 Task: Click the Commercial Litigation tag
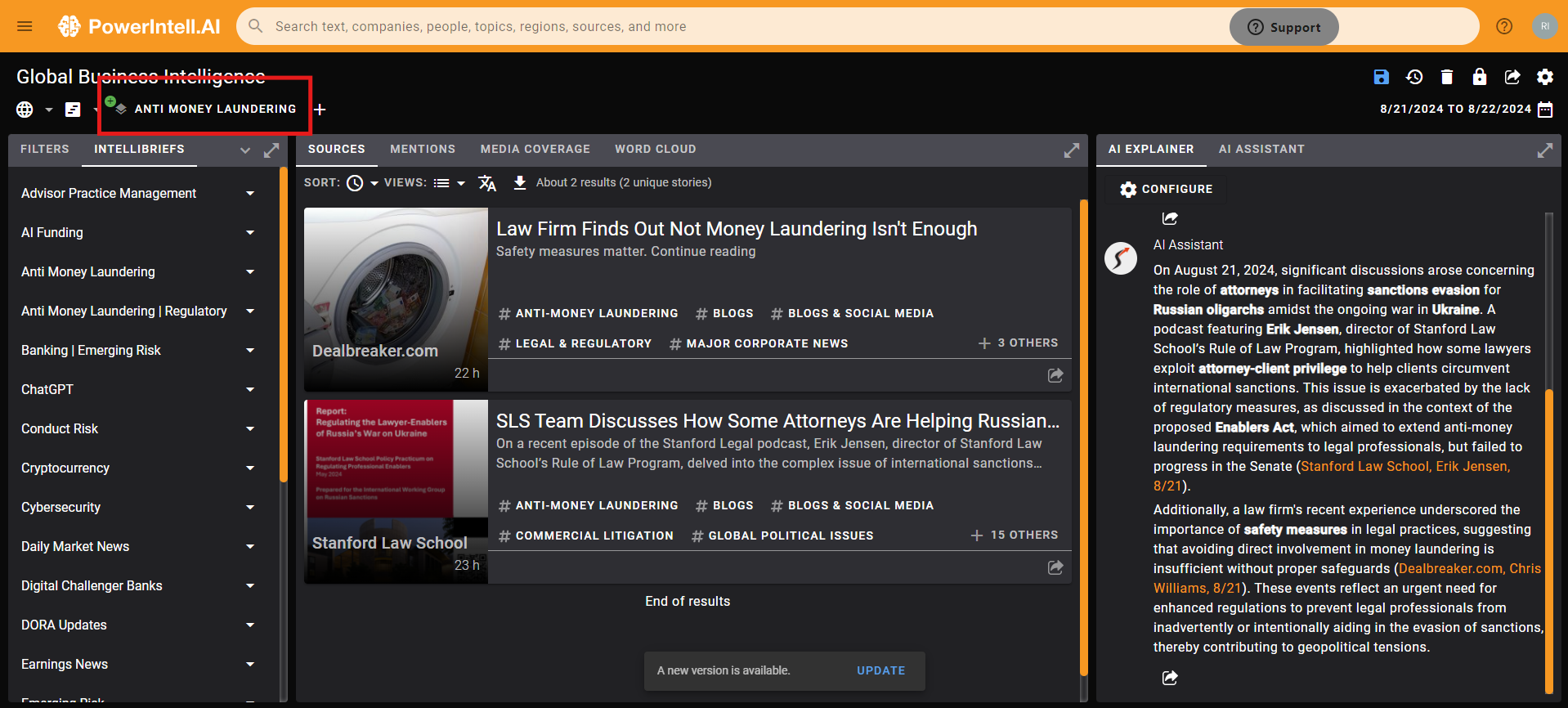point(586,535)
